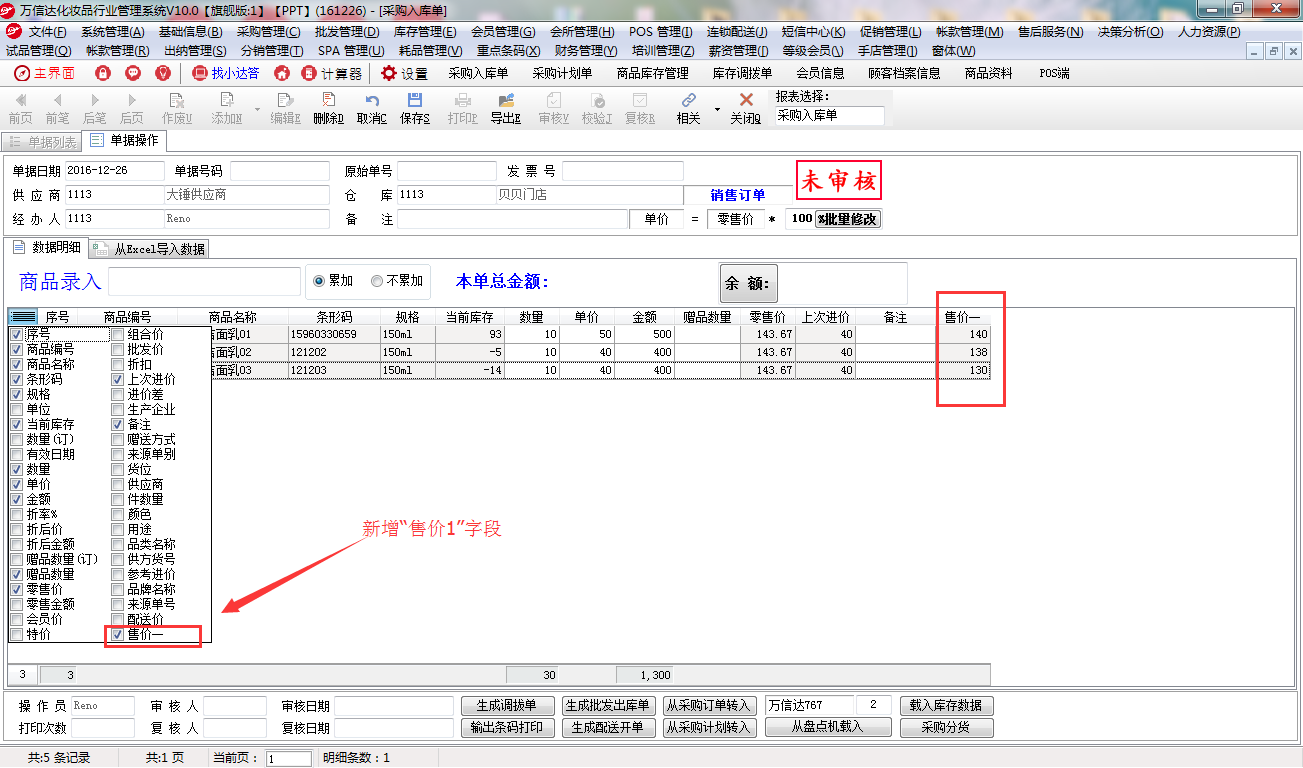Toggle the 零售价 column checkbox

(x=16, y=589)
